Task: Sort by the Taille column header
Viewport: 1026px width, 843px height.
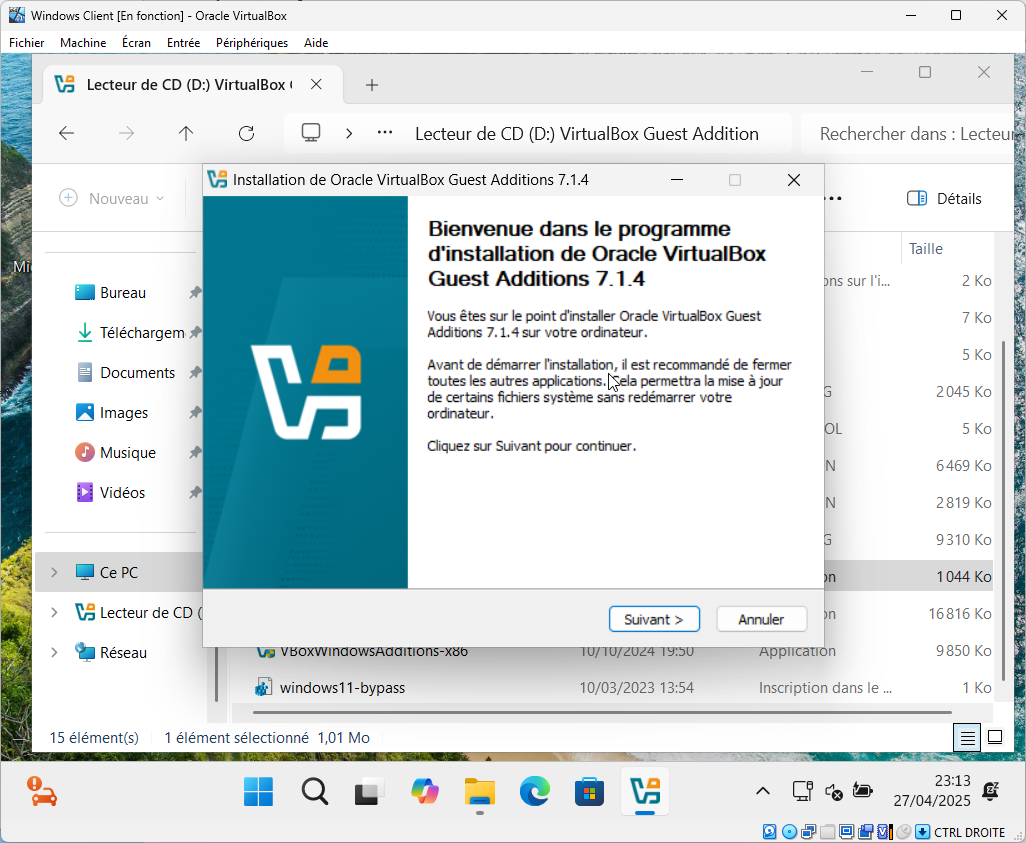Action: click(925, 249)
